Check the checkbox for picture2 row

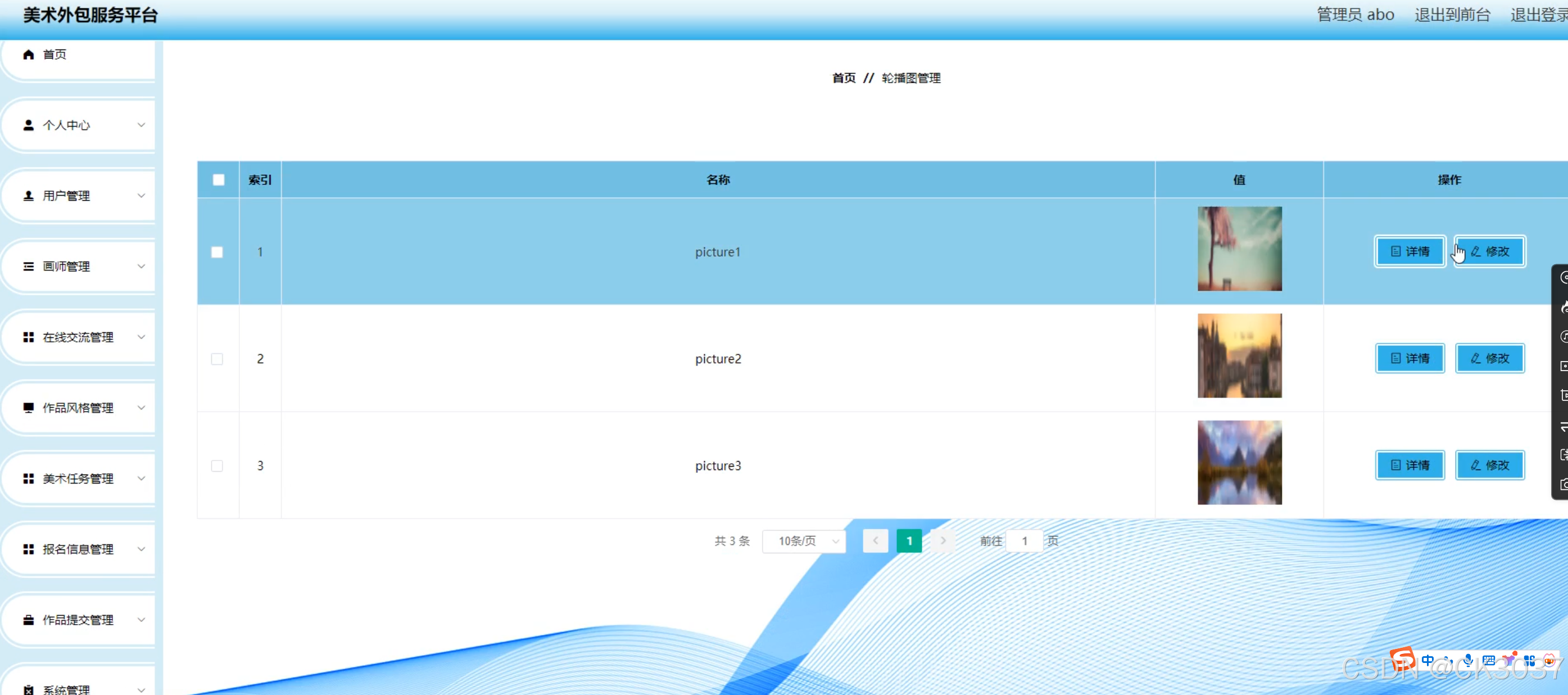pyautogui.click(x=217, y=359)
